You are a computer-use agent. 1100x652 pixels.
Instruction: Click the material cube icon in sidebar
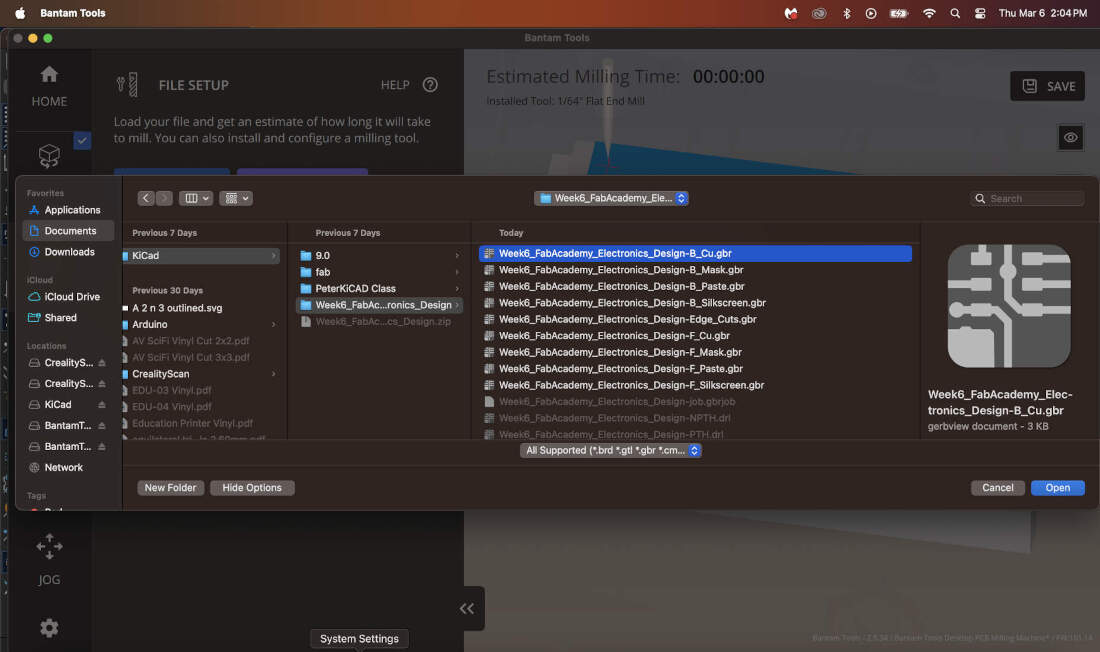[x=49, y=156]
